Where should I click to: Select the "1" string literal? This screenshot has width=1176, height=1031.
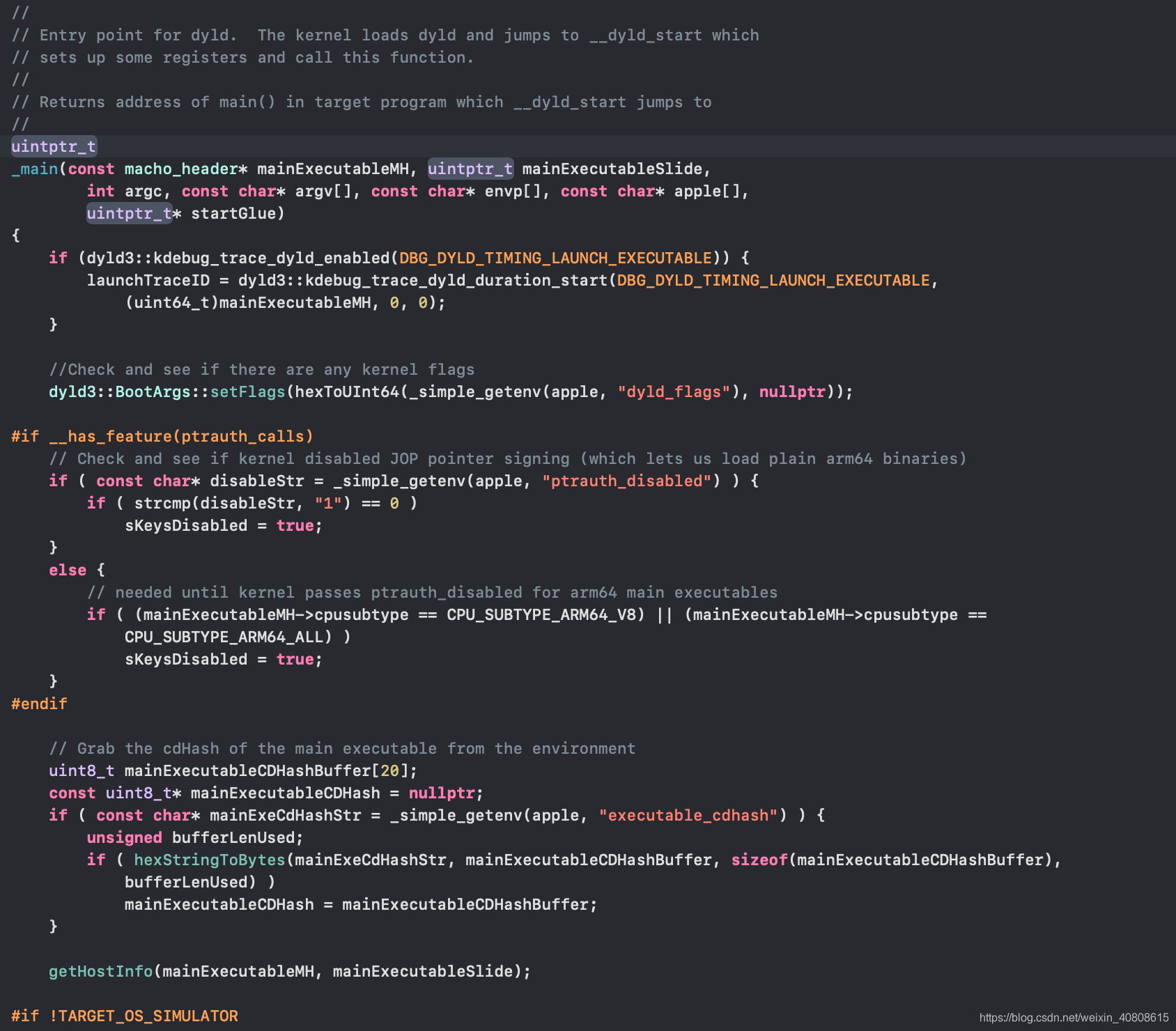328,503
